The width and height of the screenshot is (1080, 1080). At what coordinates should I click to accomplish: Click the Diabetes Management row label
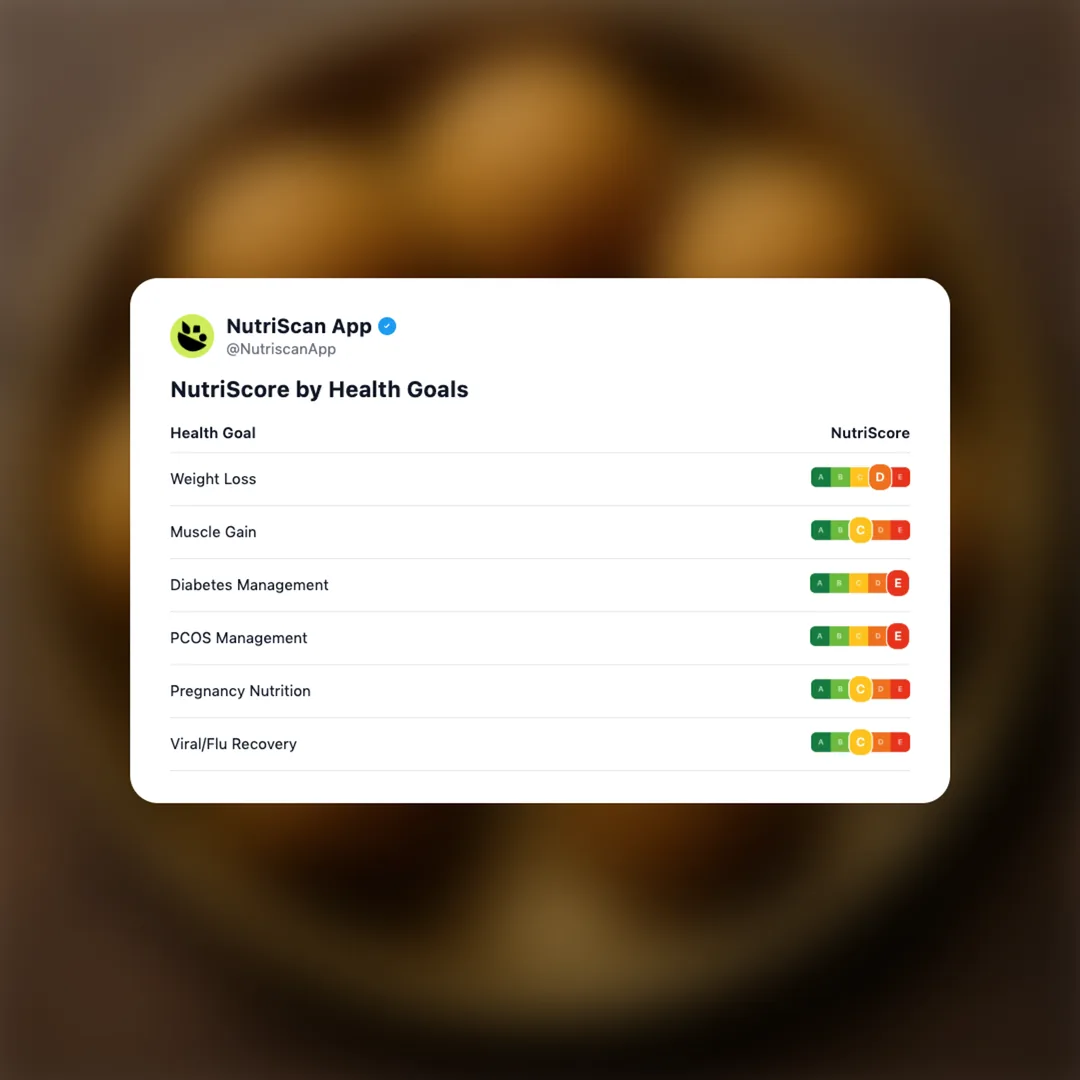249,585
